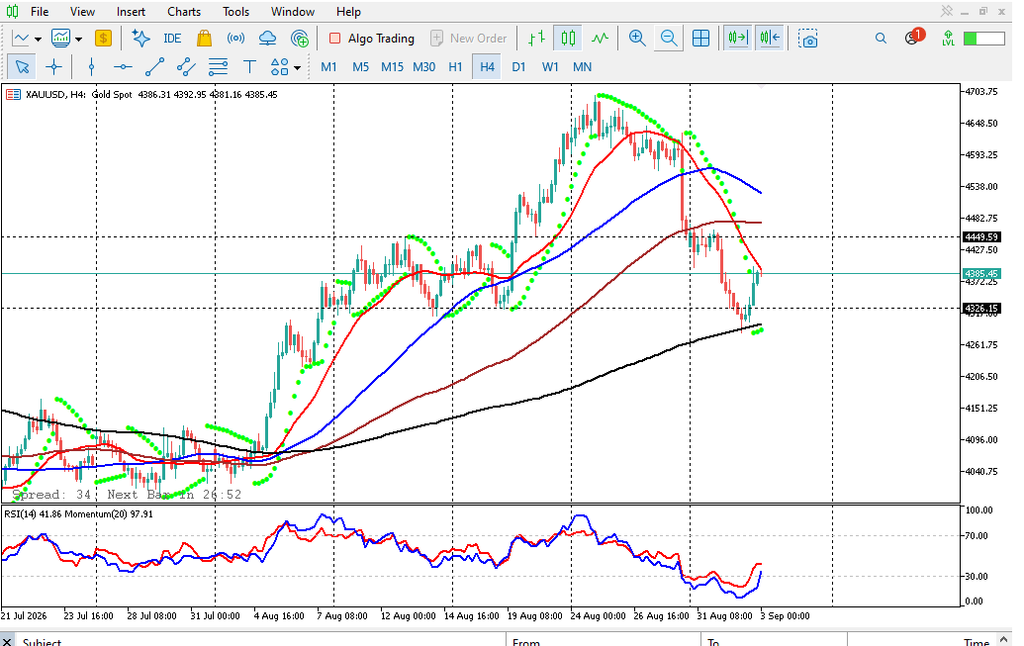
Task: Open the Tools menu
Action: [236, 12]
